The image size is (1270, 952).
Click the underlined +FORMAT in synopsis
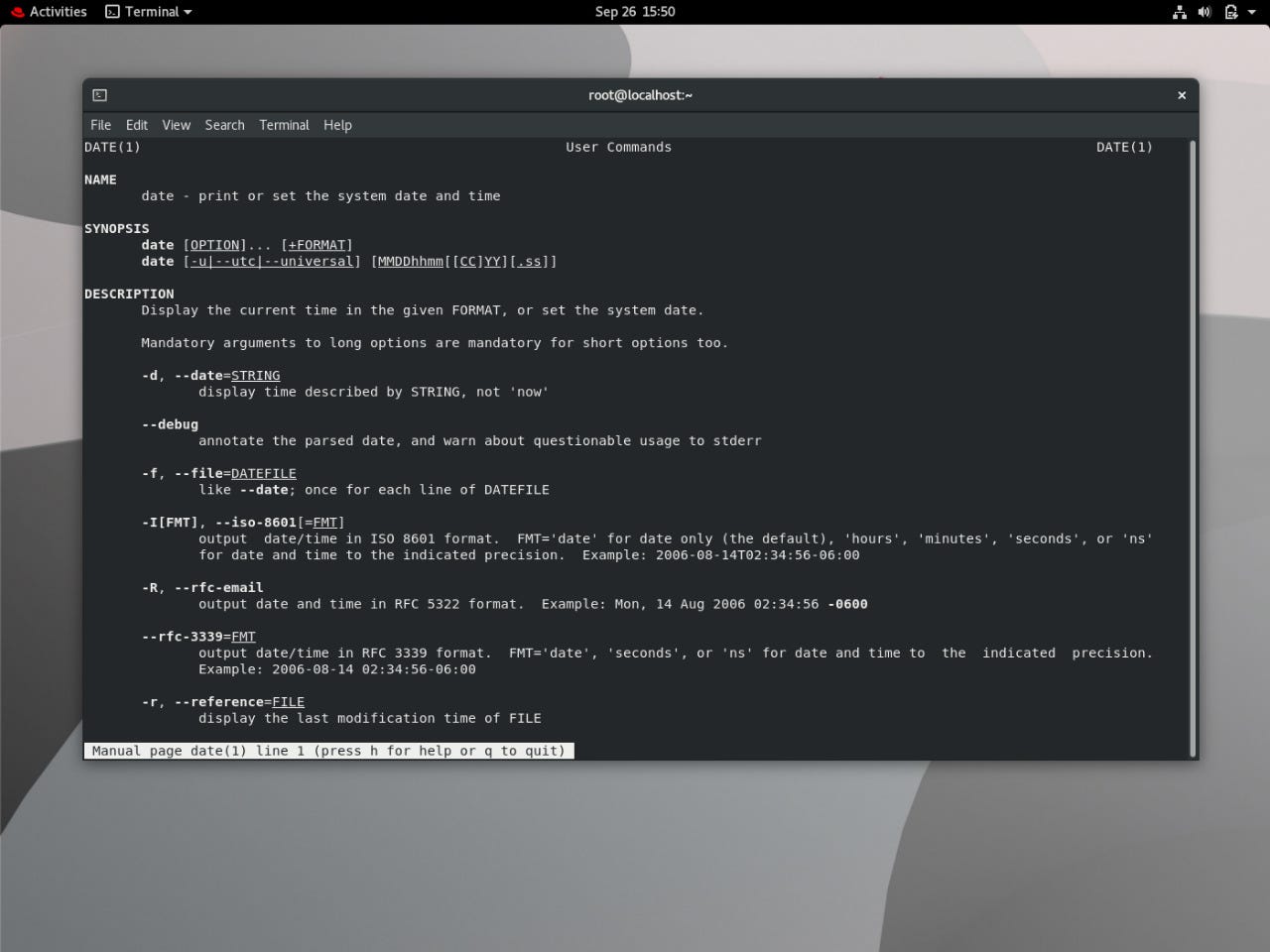point(317,245)
